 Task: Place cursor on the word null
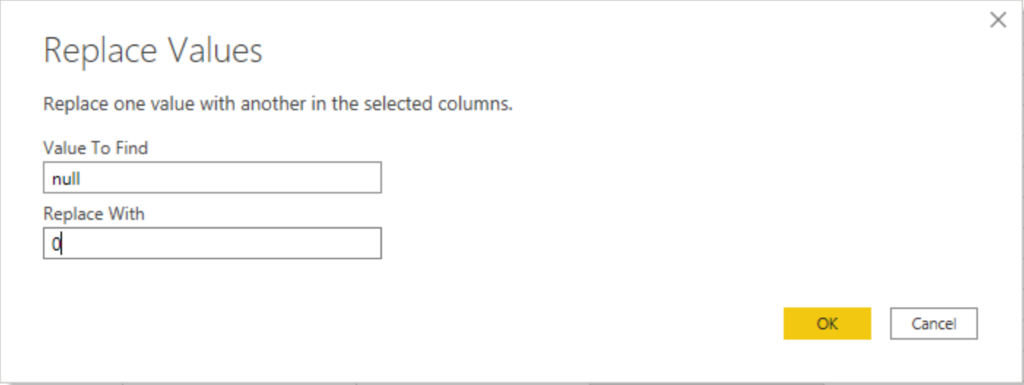(66, 178)
